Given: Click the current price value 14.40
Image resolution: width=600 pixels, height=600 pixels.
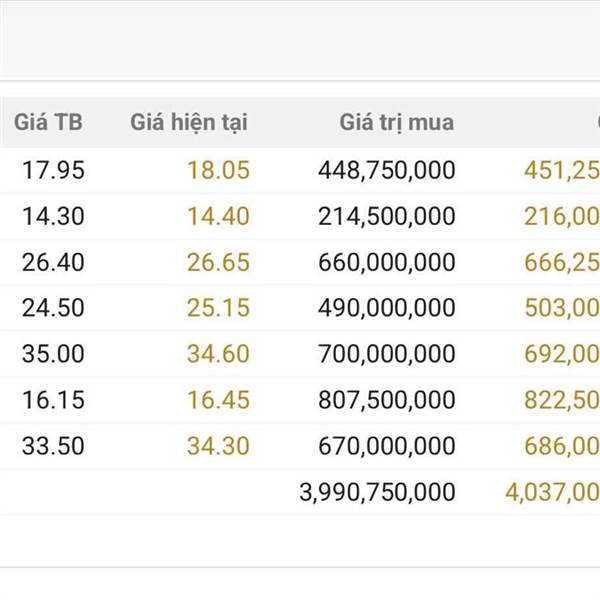Looking at the screenshot, I should (x=218, y=216).
